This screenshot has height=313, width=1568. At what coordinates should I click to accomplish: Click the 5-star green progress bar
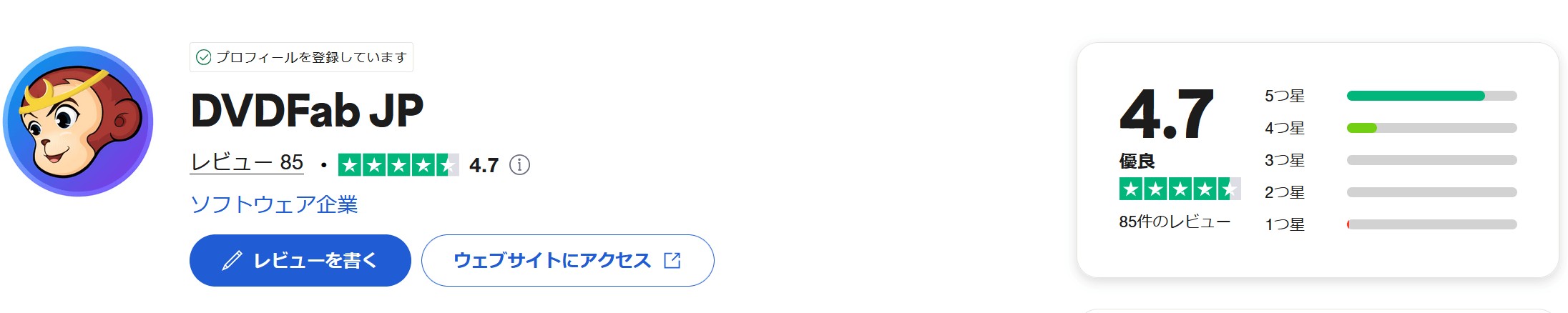click(x=1416, y=96)
